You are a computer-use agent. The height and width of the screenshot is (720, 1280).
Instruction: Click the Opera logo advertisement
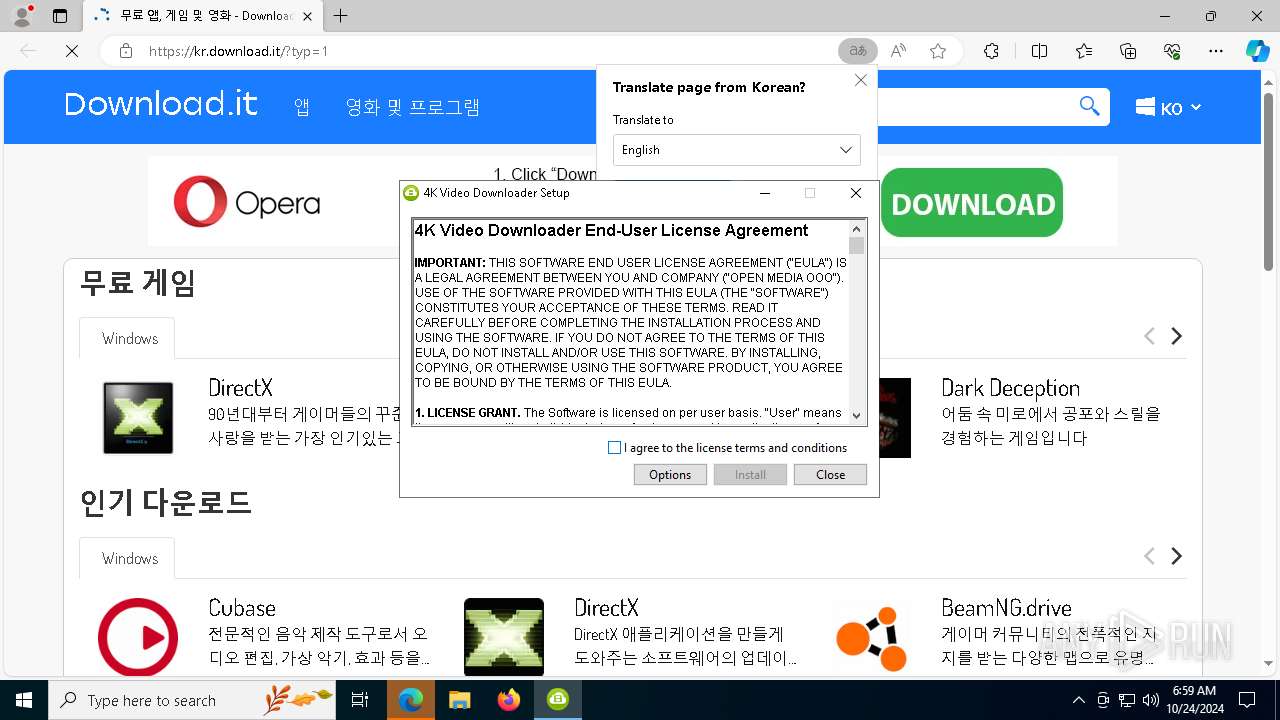247,202
